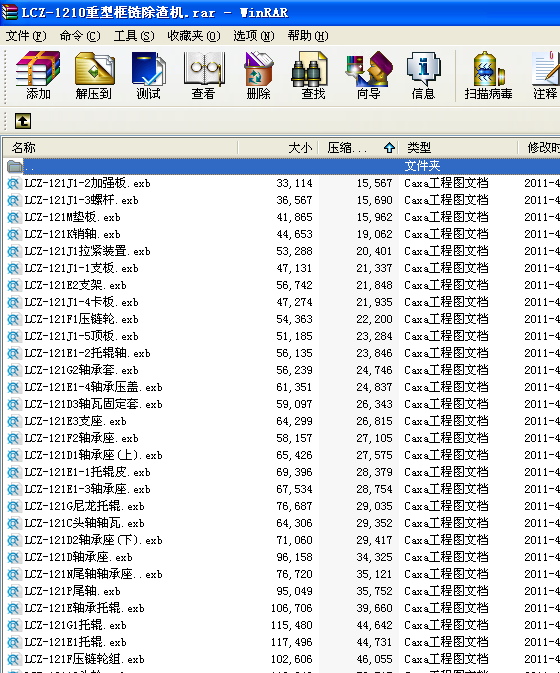Open the 选项(N) menu
560x673 pixels.
254,36
